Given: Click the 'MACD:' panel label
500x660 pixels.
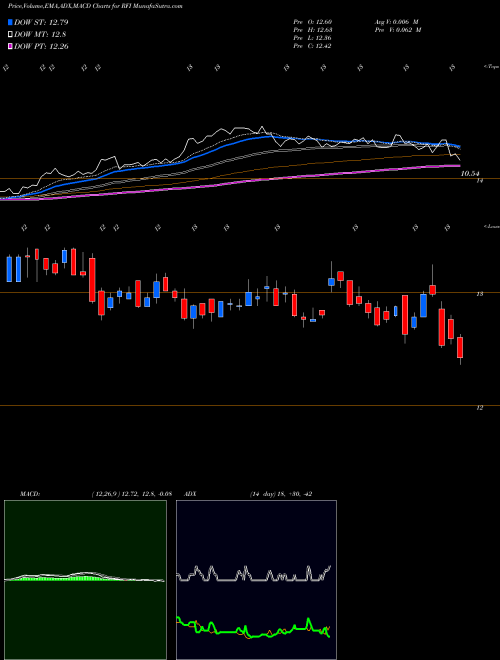Looking at the screenshot, I should click(30, 494).
